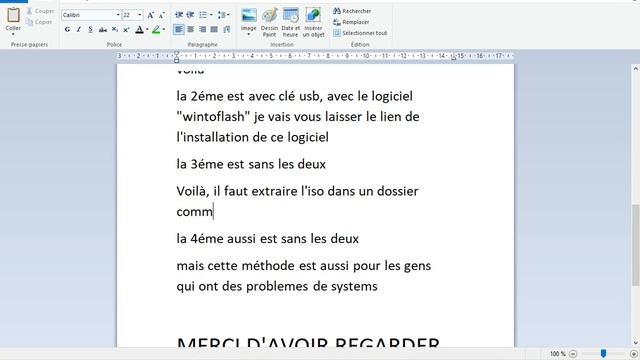The width and height of the screenshot is (640, 360).
Task: Align paragraph text to the right
Action: [x=202, y=29]
